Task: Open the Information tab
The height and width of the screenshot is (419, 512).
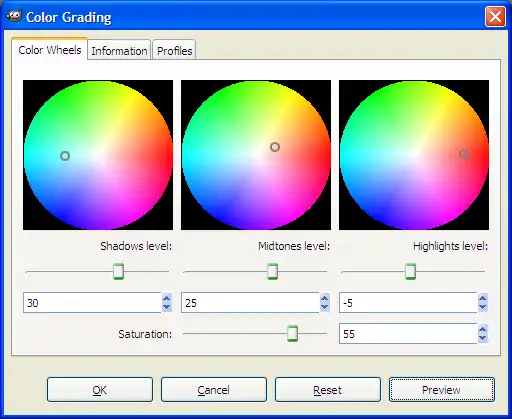Action: (x=119, y=51)
